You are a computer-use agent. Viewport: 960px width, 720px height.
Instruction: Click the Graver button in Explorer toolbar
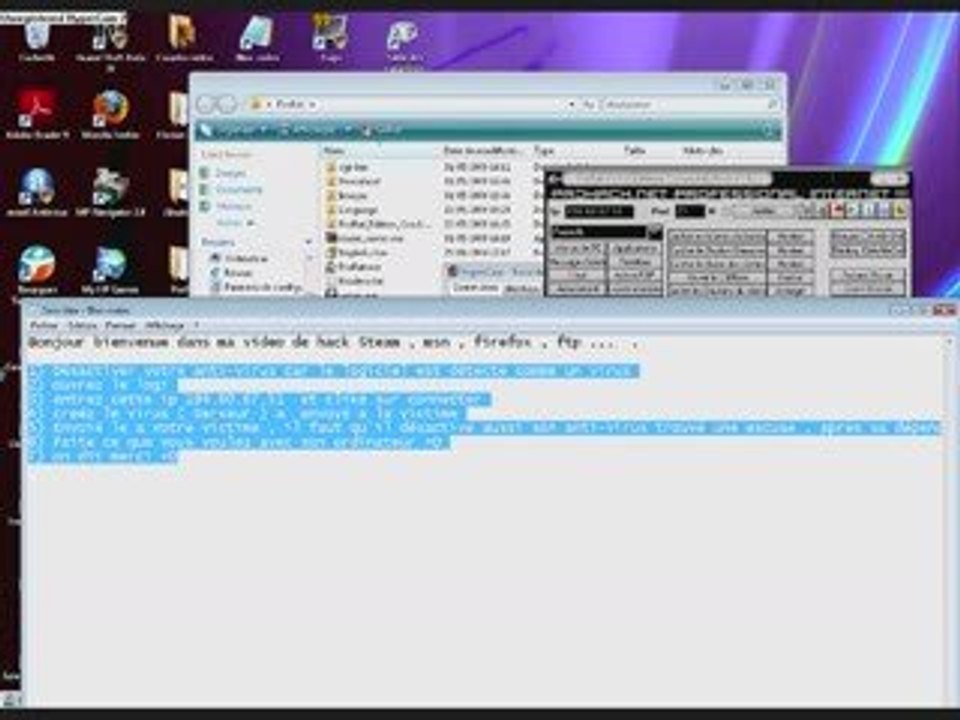tap(384, 130)
